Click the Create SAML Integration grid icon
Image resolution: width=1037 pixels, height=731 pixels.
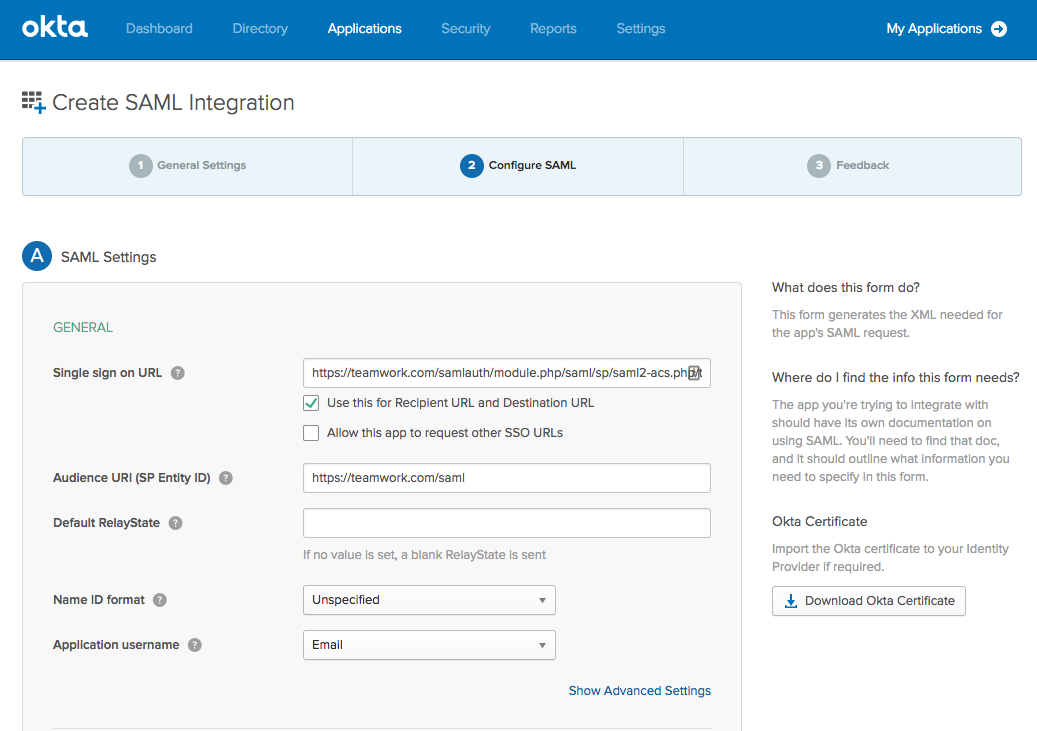tap(33, 103)
